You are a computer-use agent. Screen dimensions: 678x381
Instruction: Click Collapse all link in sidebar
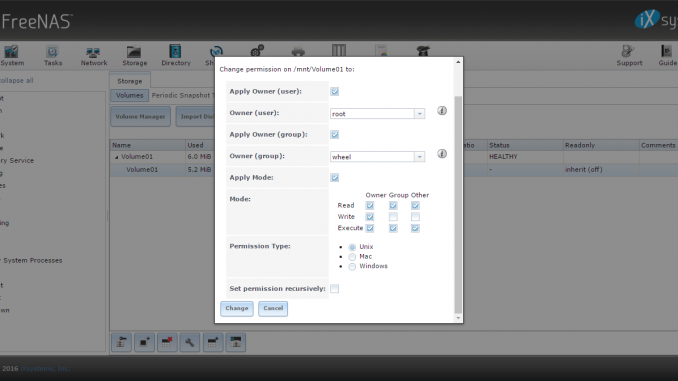(x=16, y=80)
